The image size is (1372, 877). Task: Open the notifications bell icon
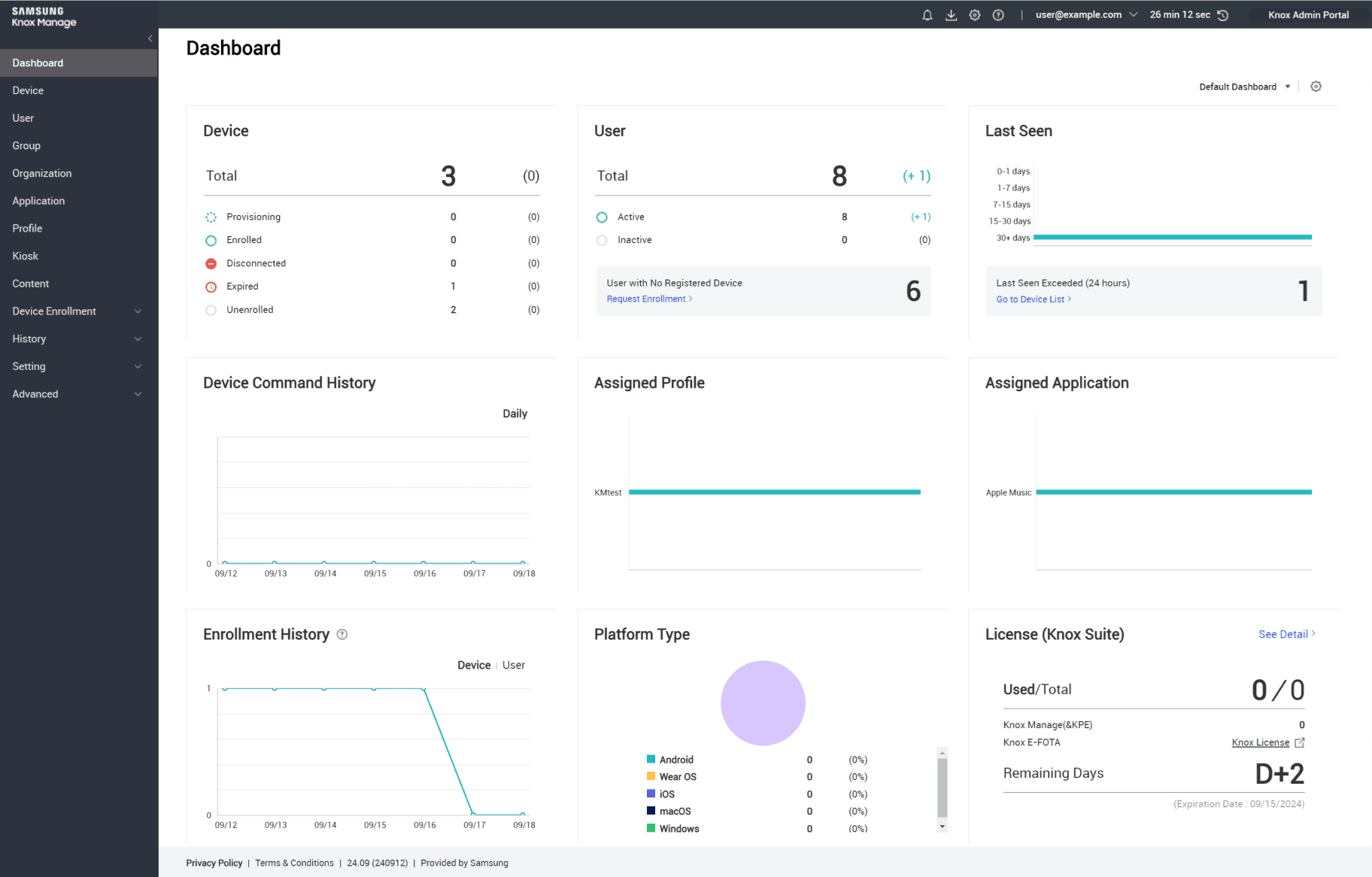[x=927, y=15]
